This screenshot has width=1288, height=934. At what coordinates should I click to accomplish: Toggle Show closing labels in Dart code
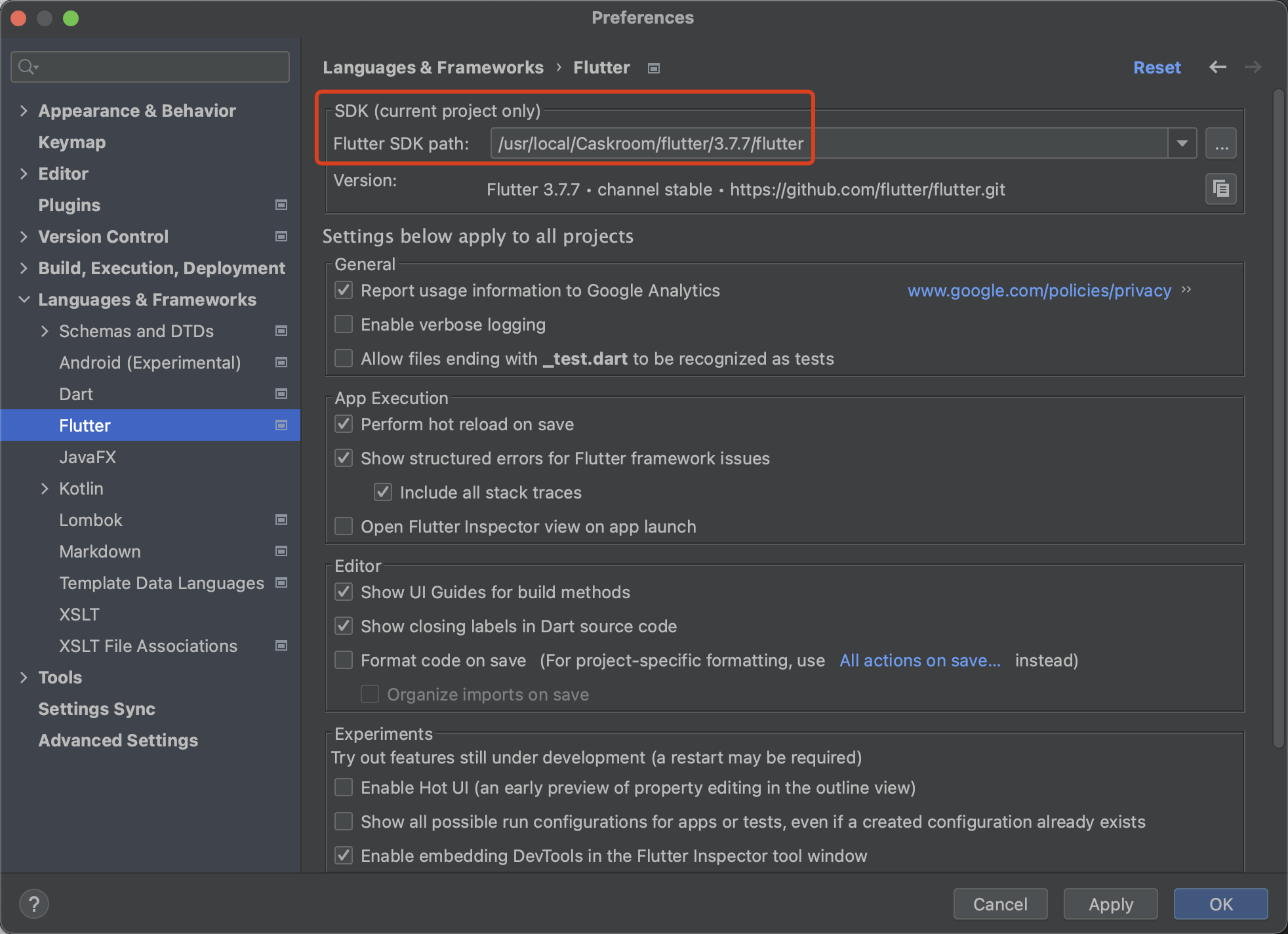coord(344,626)
